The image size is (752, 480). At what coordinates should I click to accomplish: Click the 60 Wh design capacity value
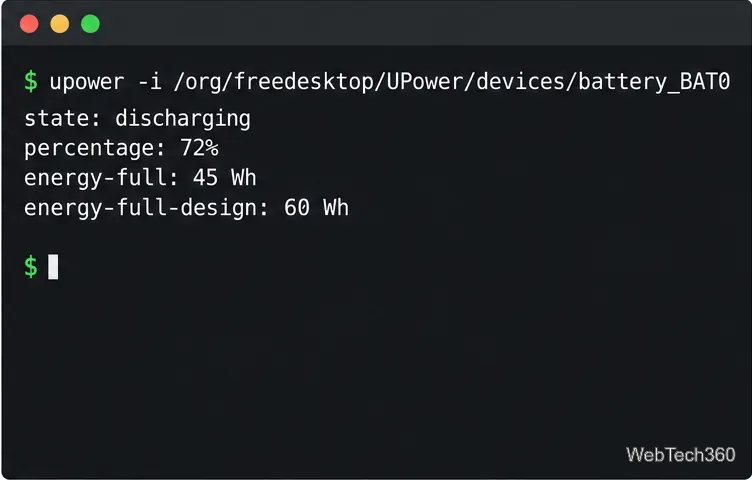pos(317,208)
